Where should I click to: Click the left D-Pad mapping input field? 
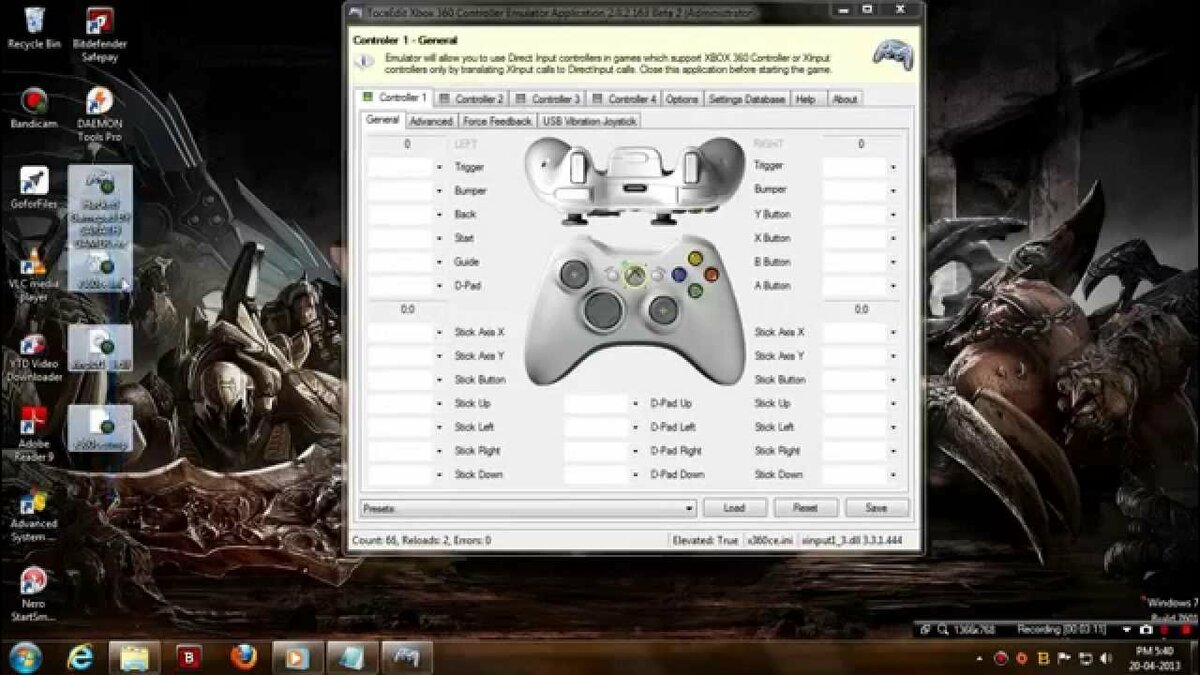(401, 286)
